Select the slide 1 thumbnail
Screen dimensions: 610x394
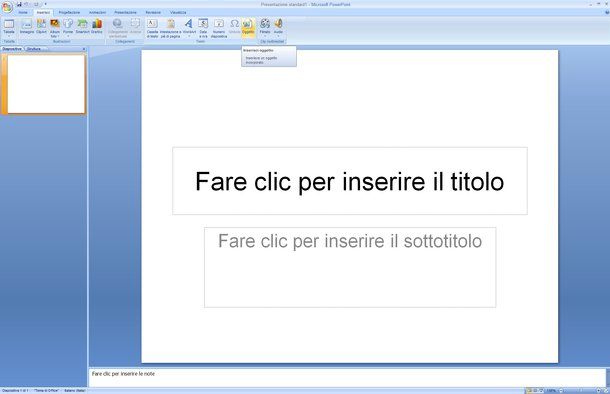point(46,84)
